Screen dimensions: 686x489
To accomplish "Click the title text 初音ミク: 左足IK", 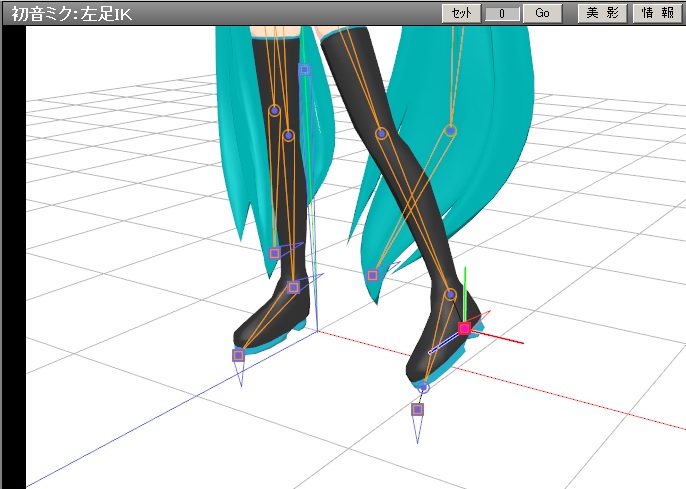I will point(71,14).
